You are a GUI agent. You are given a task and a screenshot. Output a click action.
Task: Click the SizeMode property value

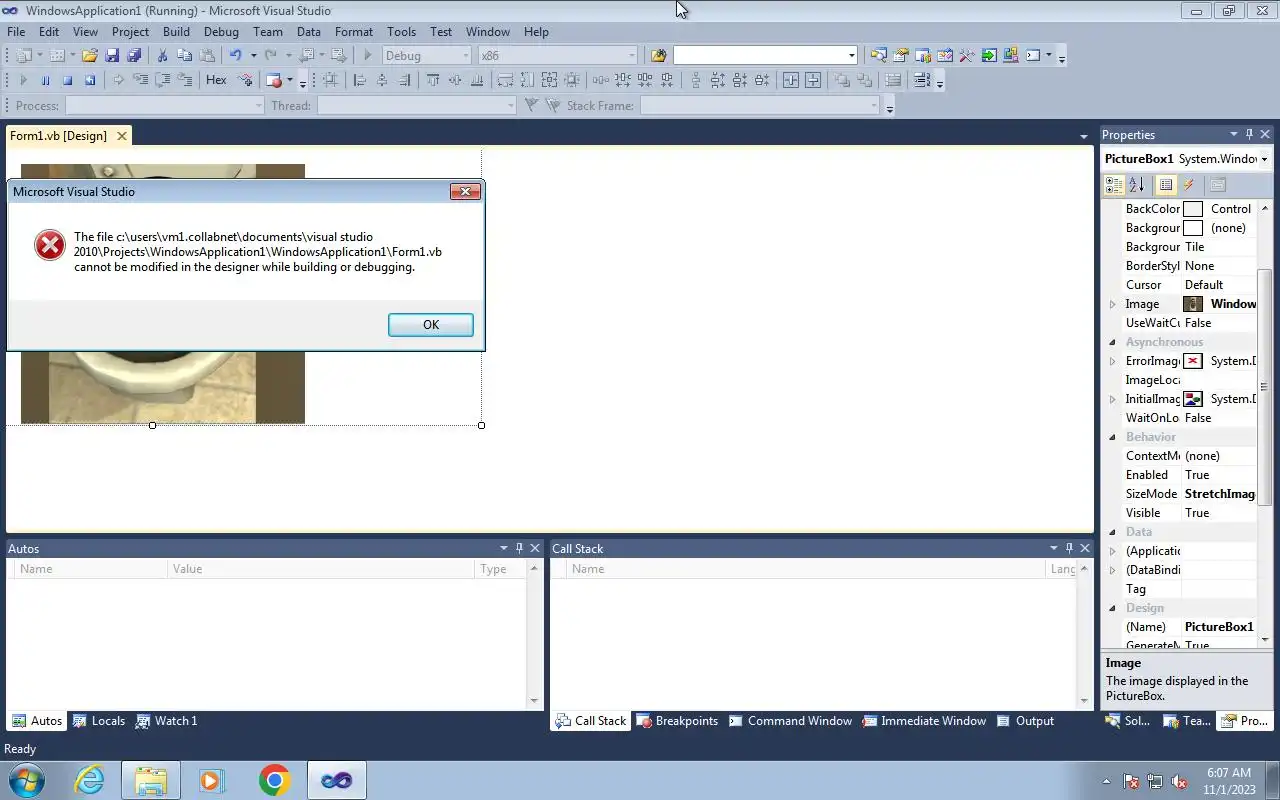tap(1219, 494)
